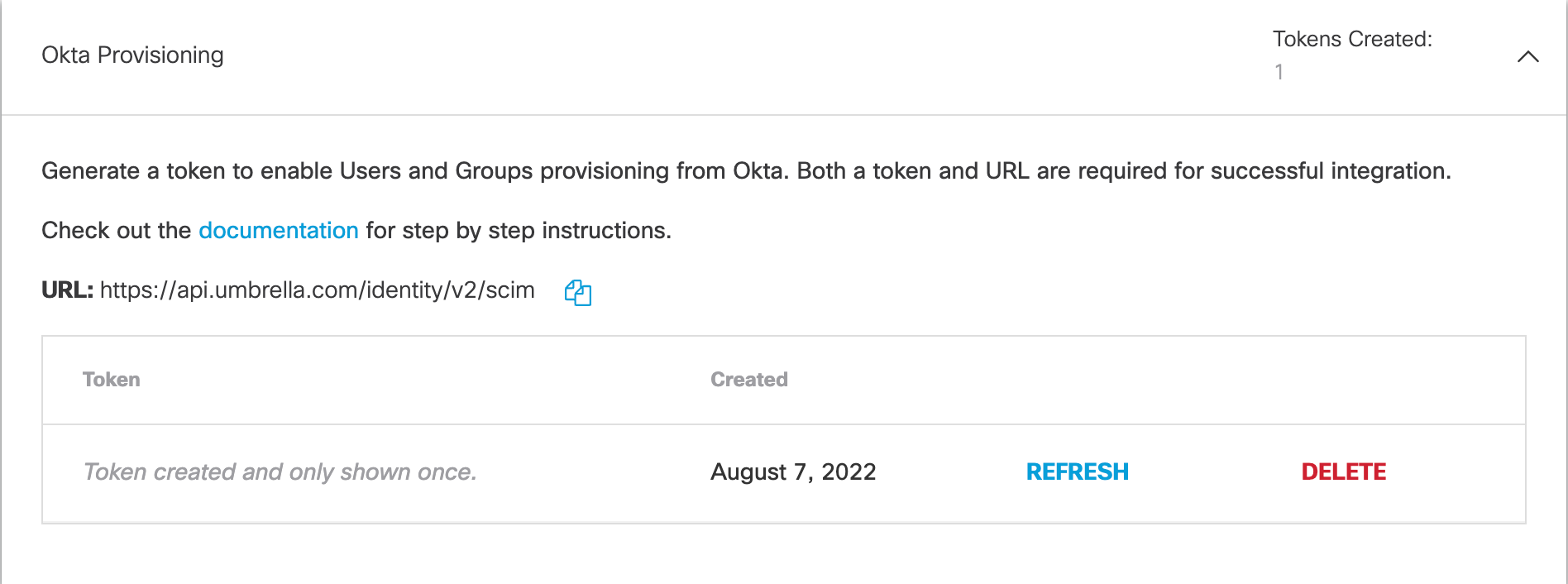Click the 'Token created and only shown once' text
Viewport: 1568px width, 584px height.
tap(280, 472)
